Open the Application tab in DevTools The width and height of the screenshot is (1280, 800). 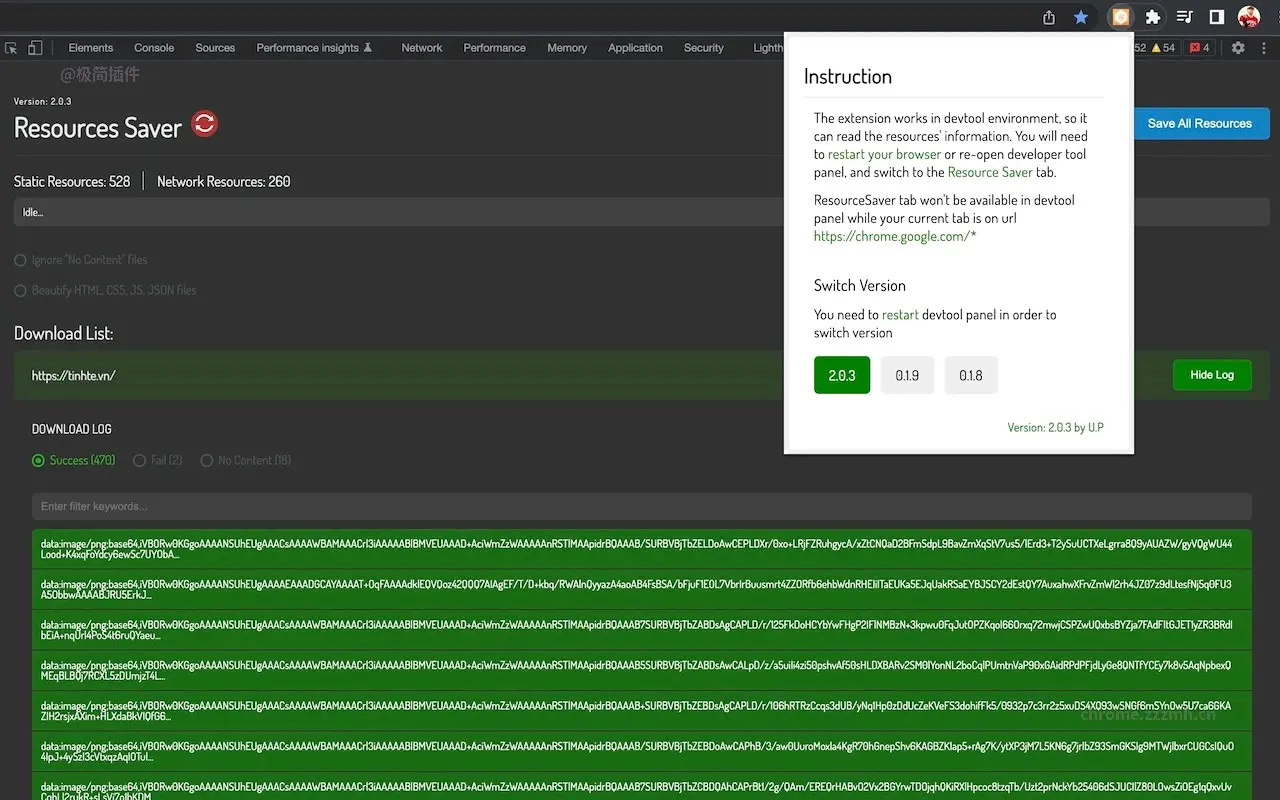[635, 48]
